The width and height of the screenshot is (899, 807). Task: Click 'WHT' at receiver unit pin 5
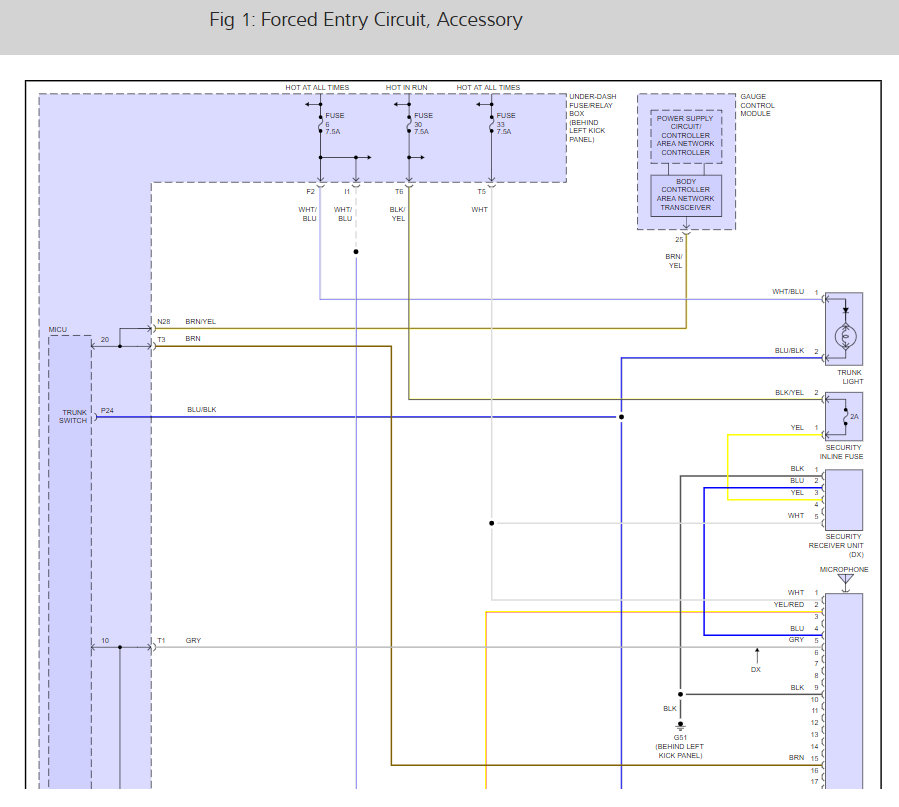pos(796,516)
